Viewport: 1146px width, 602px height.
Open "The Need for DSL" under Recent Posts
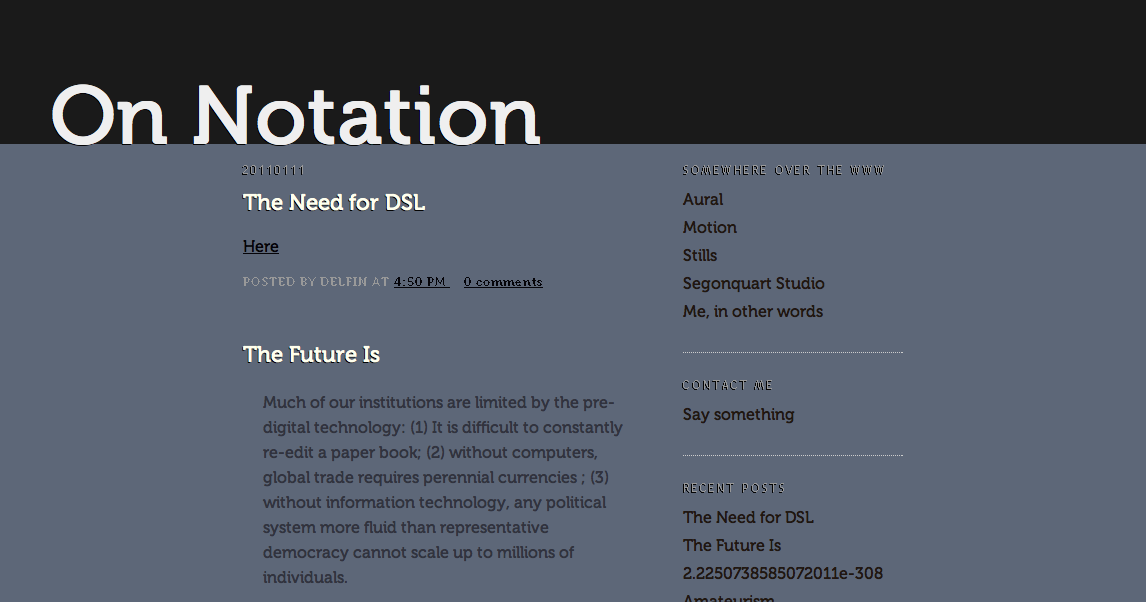pyautogui.click(x=747, y=517)
